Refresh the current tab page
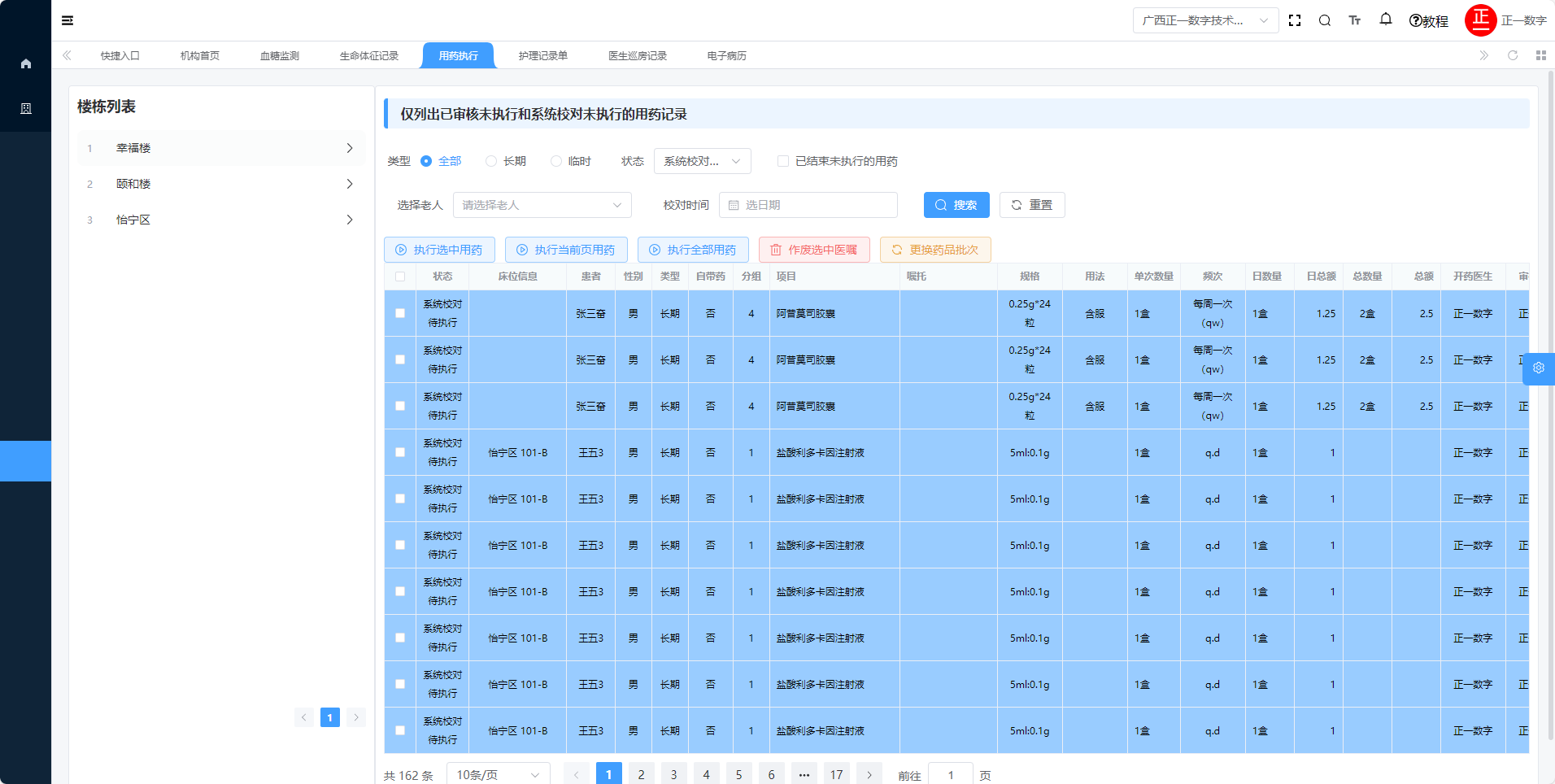Screen dimensions: 1555x784 (x=1513, y=55)
